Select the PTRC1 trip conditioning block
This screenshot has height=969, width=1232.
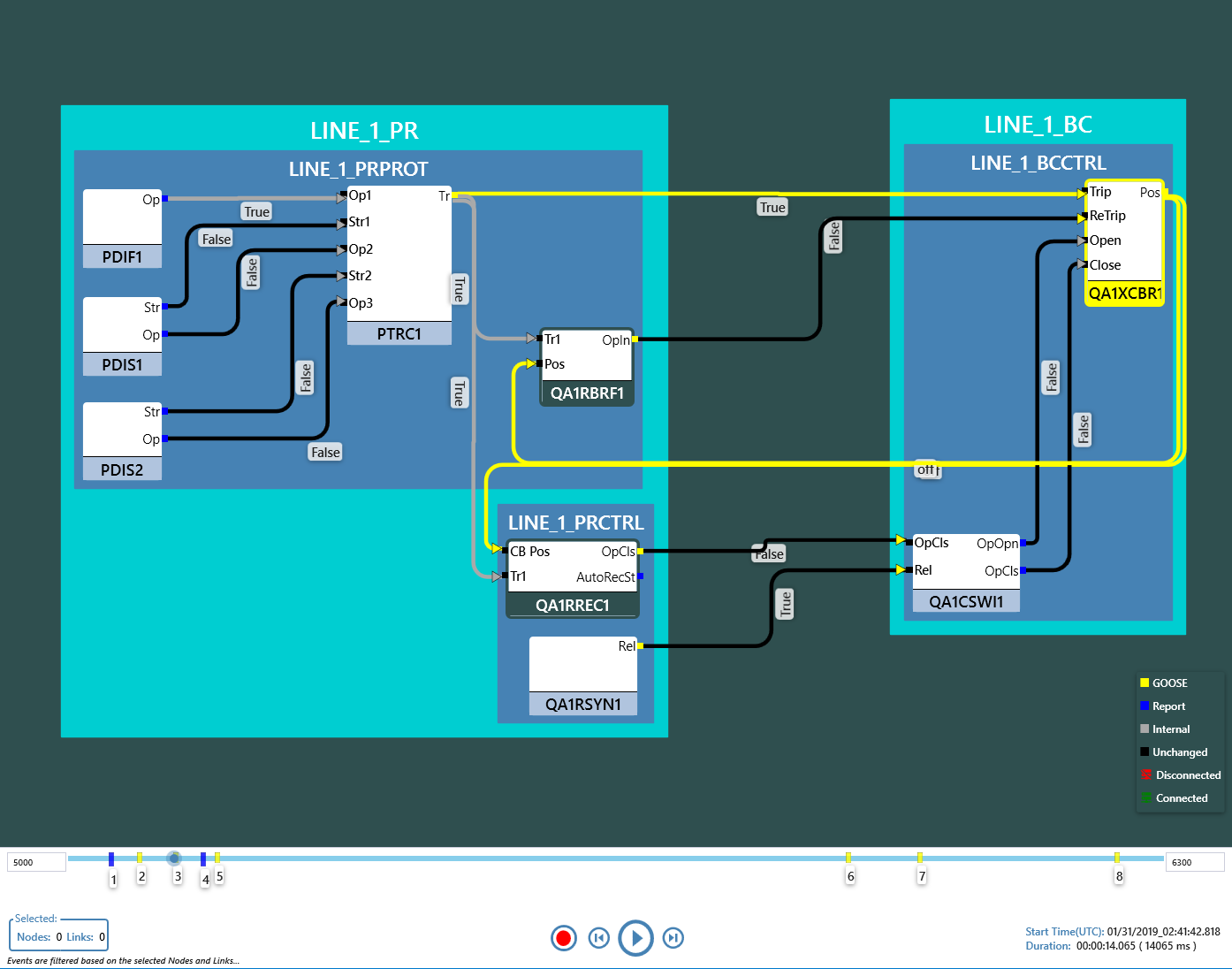click(x=398, y=265)
